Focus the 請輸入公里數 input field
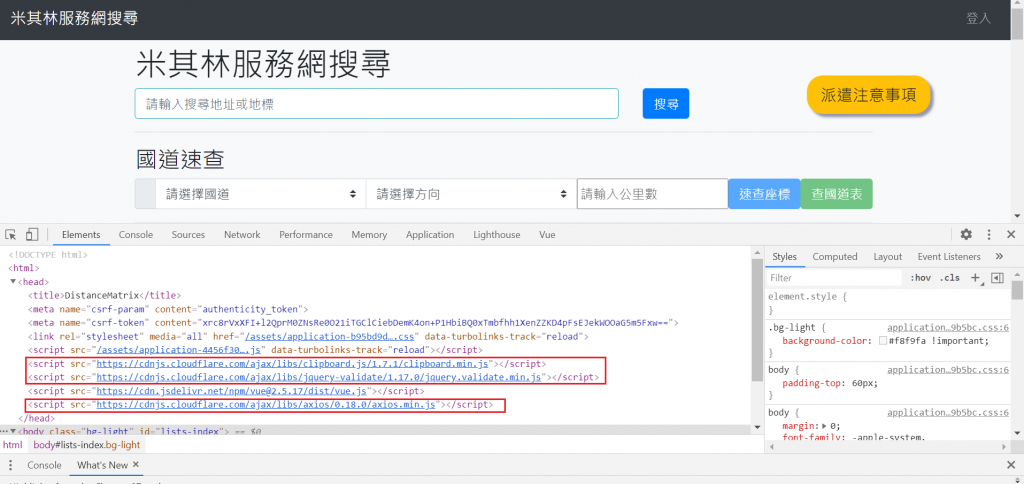Image resolution: width=1024 pixels, height=484 pixels. pyautogui.click(x=652, y=194)
